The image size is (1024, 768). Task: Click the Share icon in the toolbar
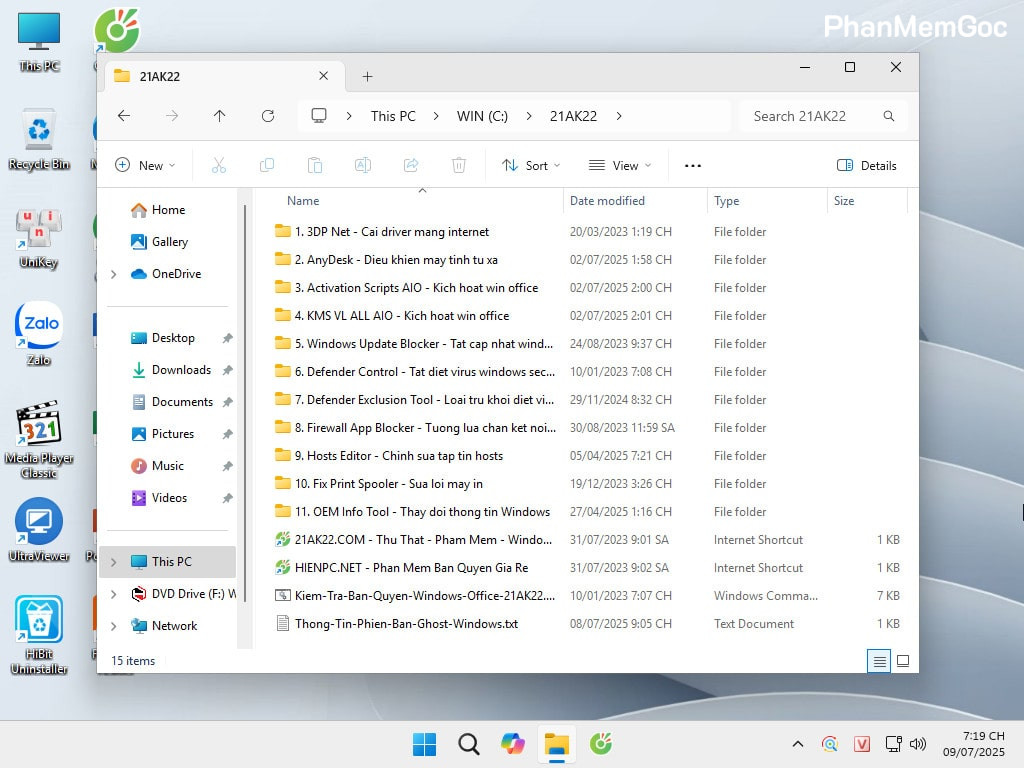tap(411, 164)
